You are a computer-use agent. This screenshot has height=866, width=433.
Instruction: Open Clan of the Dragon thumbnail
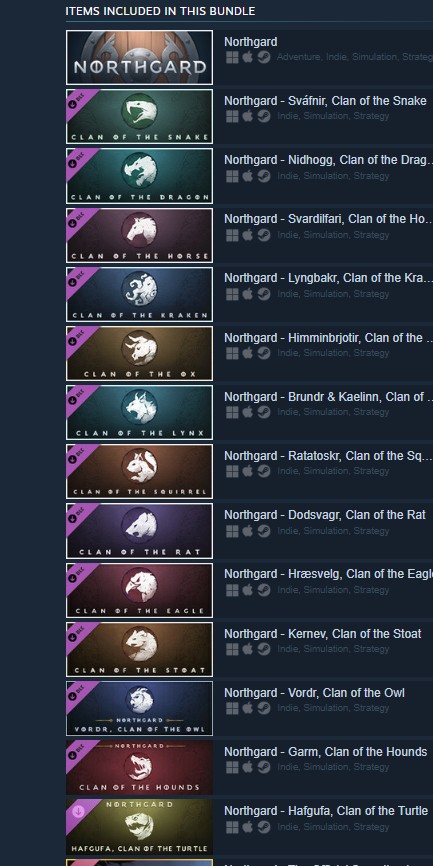coord(139,176)
